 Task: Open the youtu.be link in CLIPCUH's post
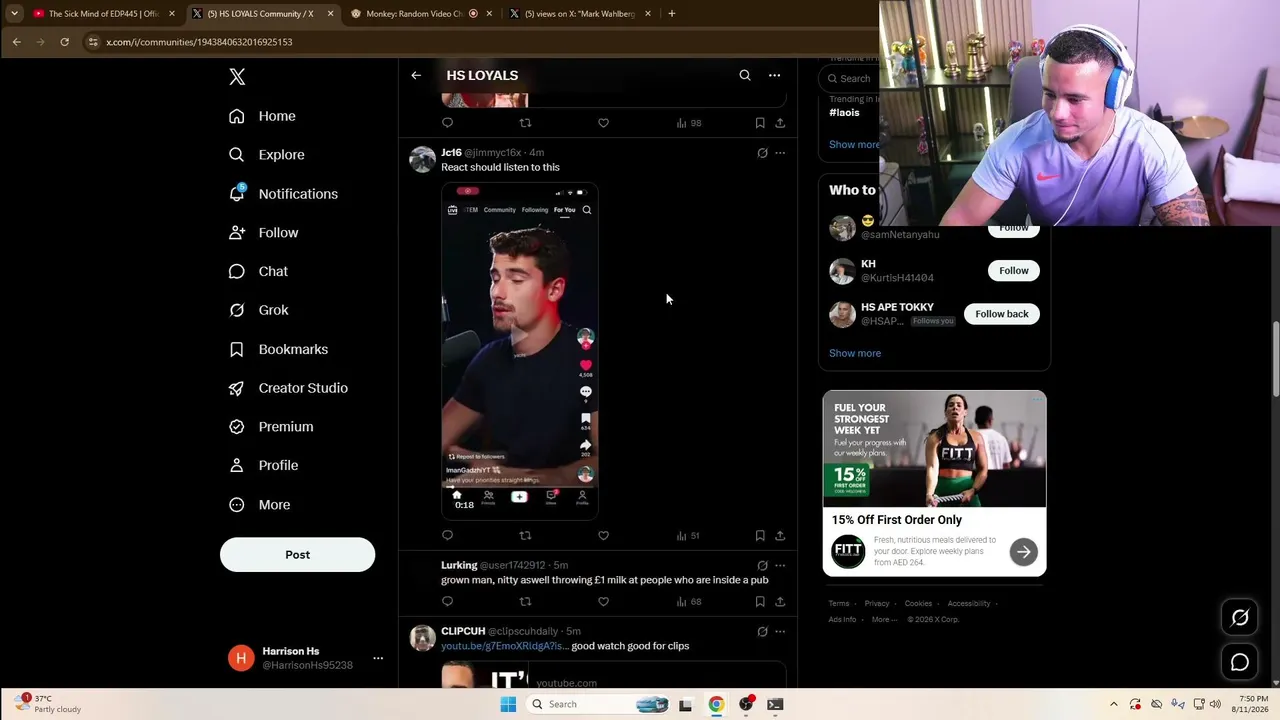click(504, 646)
